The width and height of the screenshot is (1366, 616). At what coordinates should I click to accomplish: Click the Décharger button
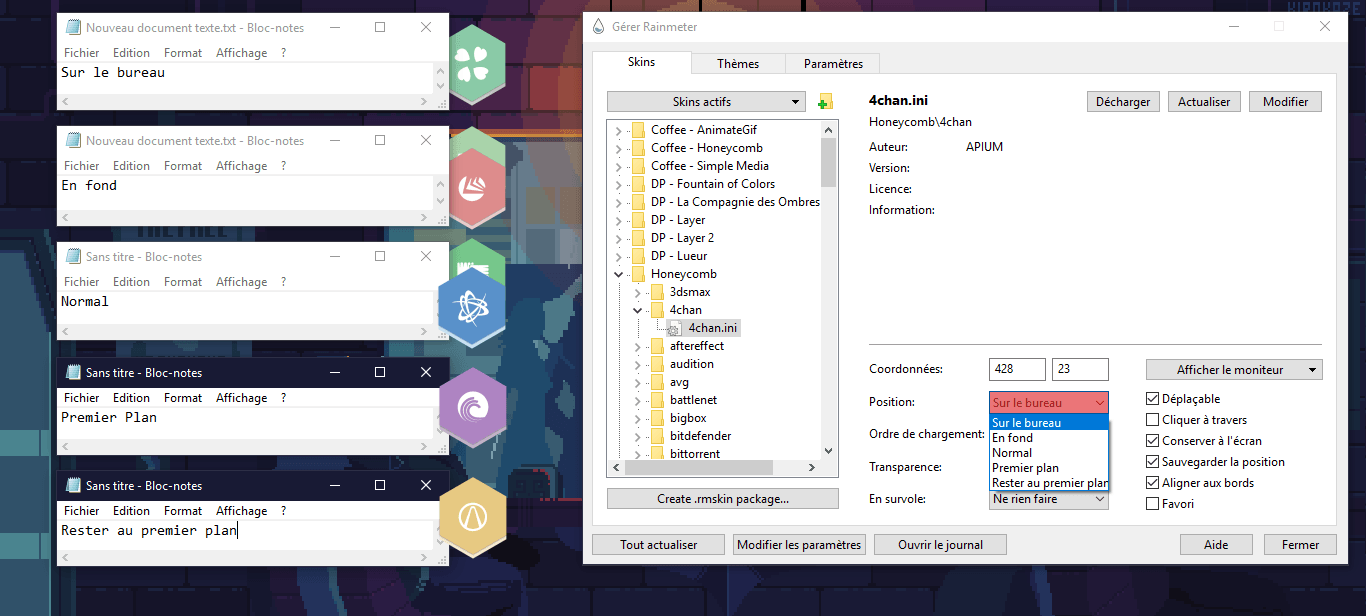[x=1123, y=102]
